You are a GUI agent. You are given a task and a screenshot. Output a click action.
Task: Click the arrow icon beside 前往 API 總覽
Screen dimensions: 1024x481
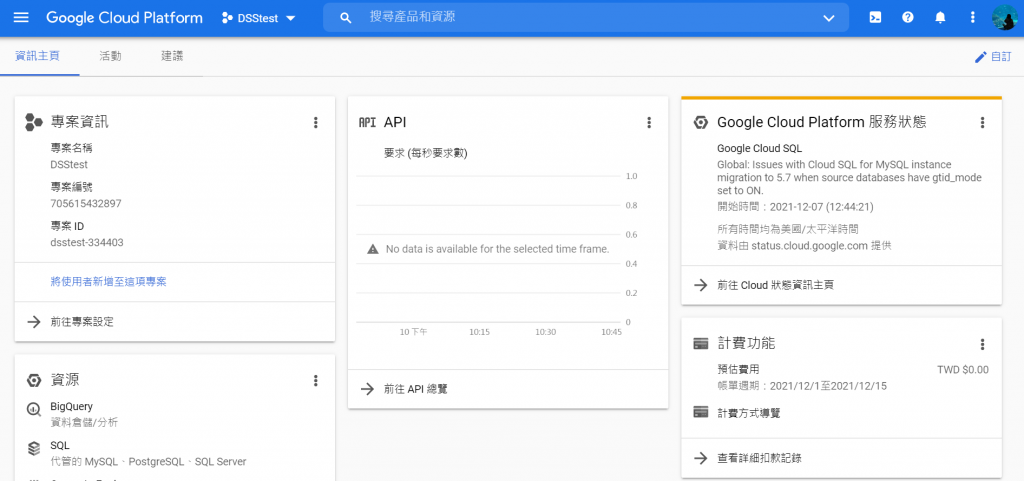368,389
